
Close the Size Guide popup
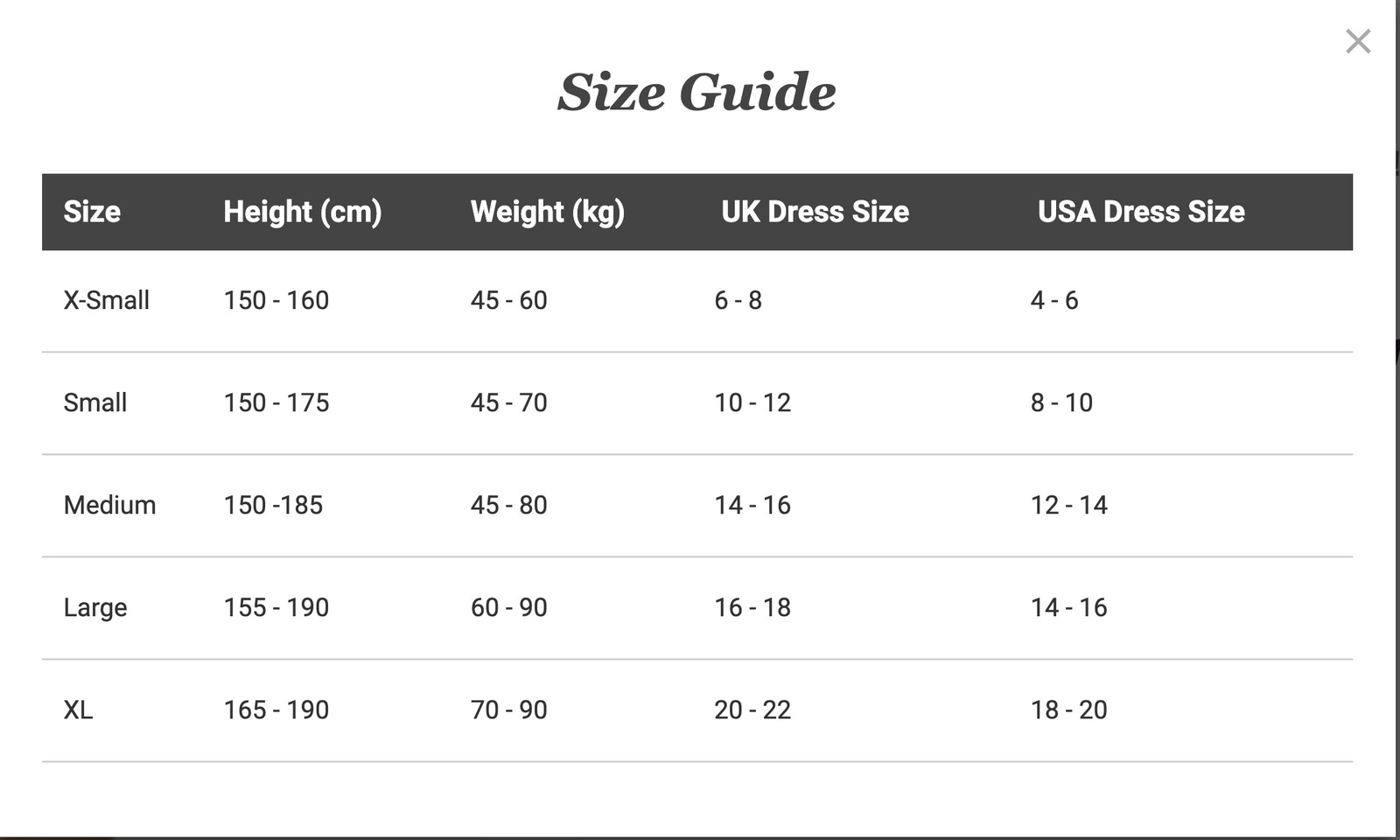click(x=1358, y=41)
